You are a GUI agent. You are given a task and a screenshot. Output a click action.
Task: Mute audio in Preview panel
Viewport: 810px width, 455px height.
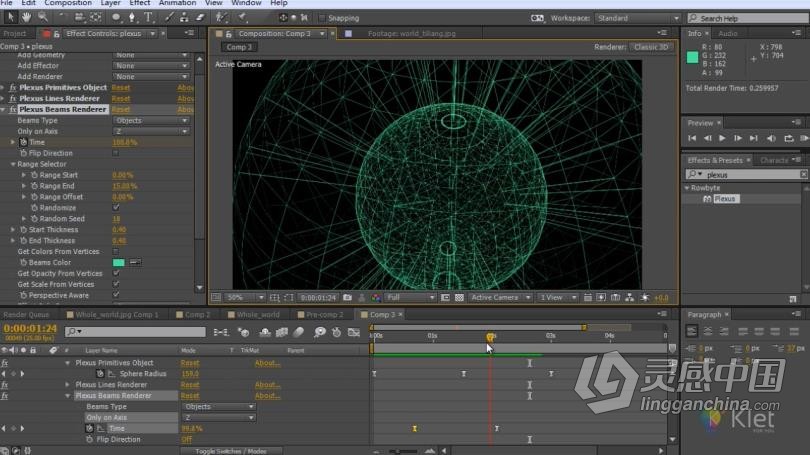pyautogui.click(x=771, y=138)
